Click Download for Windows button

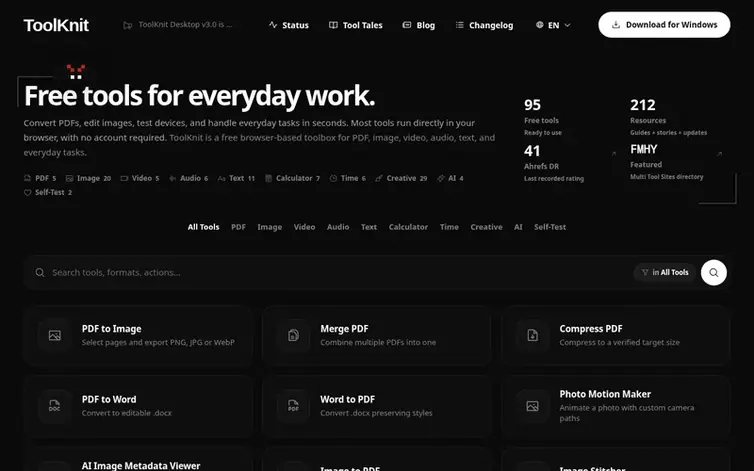click(664, 25)
